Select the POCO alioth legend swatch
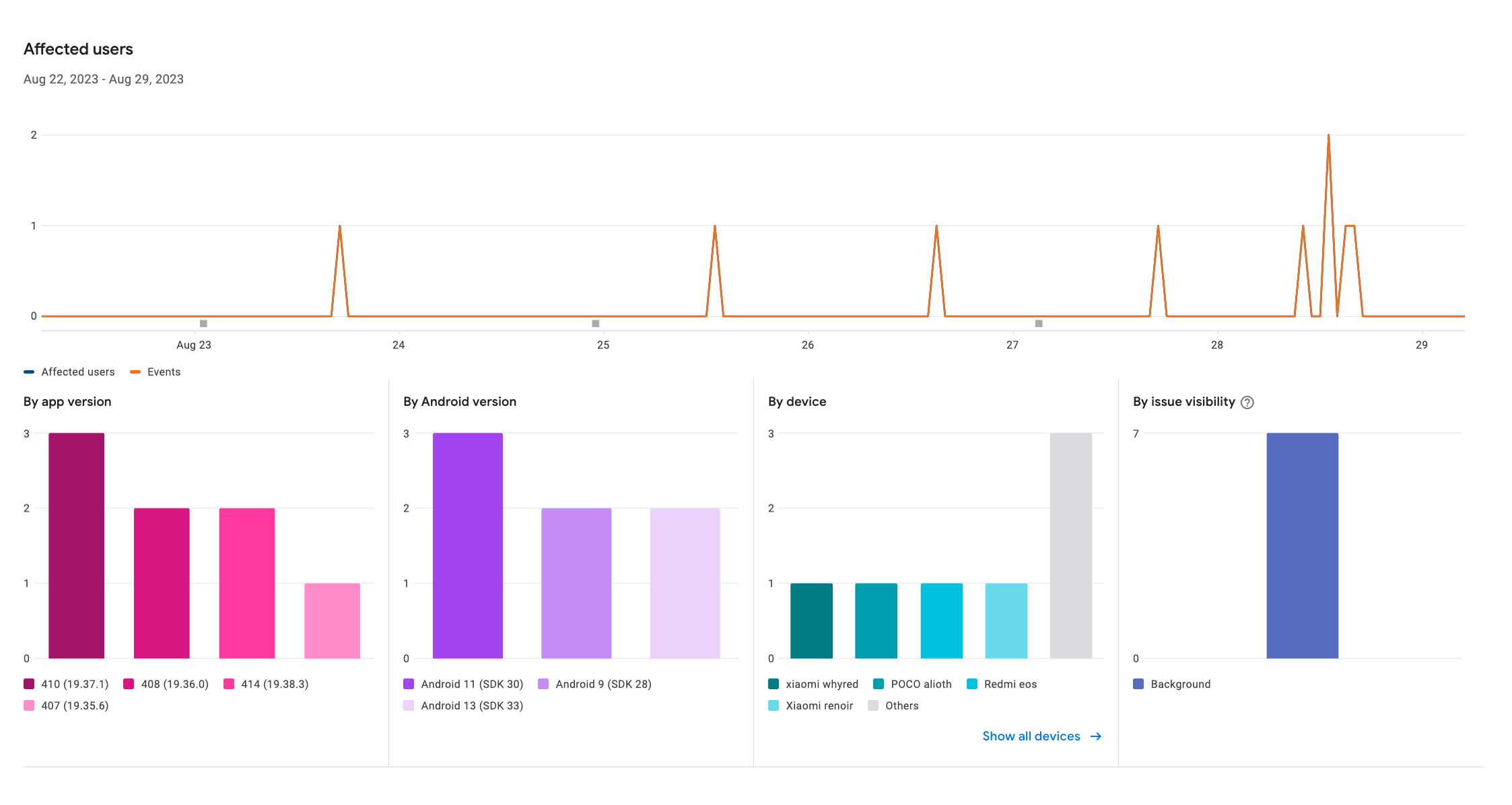This screenshot has width=1512, height=805. point(879,685)
